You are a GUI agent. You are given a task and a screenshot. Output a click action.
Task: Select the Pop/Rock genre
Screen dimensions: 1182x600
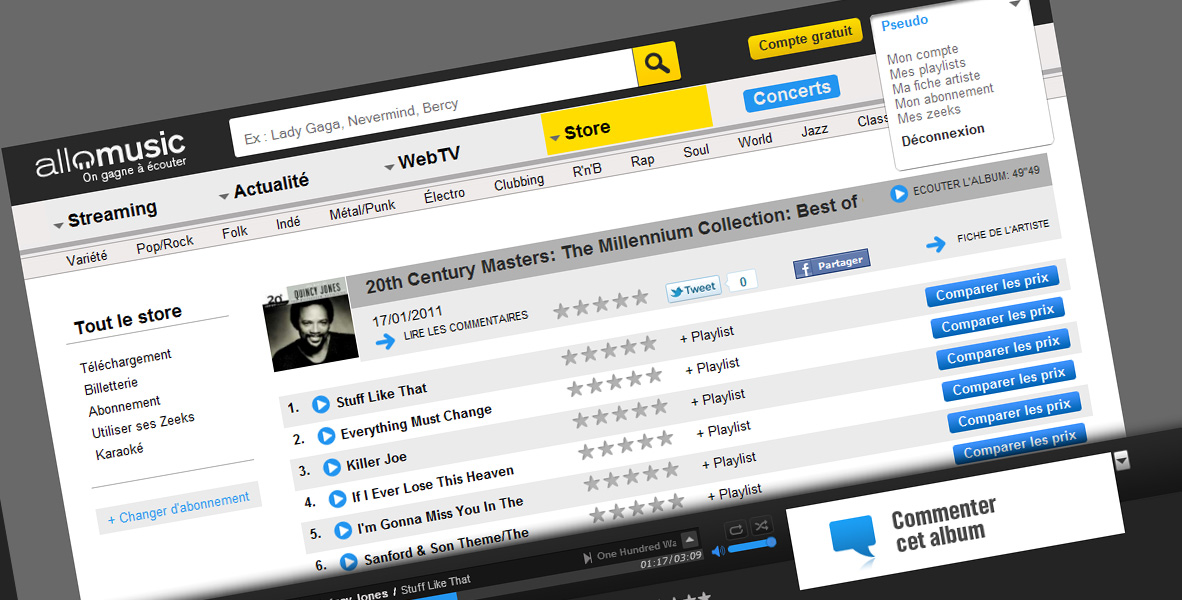pyautogui.click(x=165, y=244)
